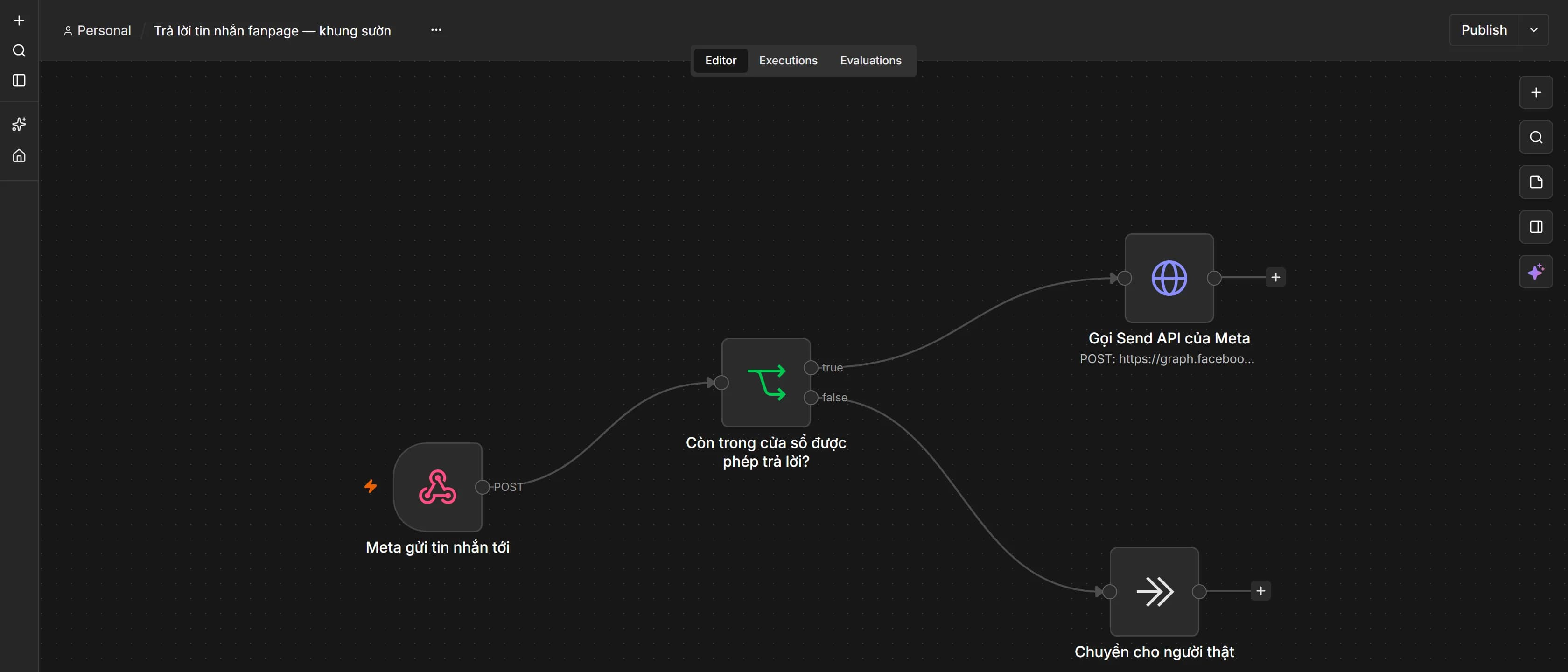Image resolution: width=1568 pixels, height=672 pixels.
Task: Open the workflow three-dots options menu
Action: pyautogui.click(x=436, y=30)
